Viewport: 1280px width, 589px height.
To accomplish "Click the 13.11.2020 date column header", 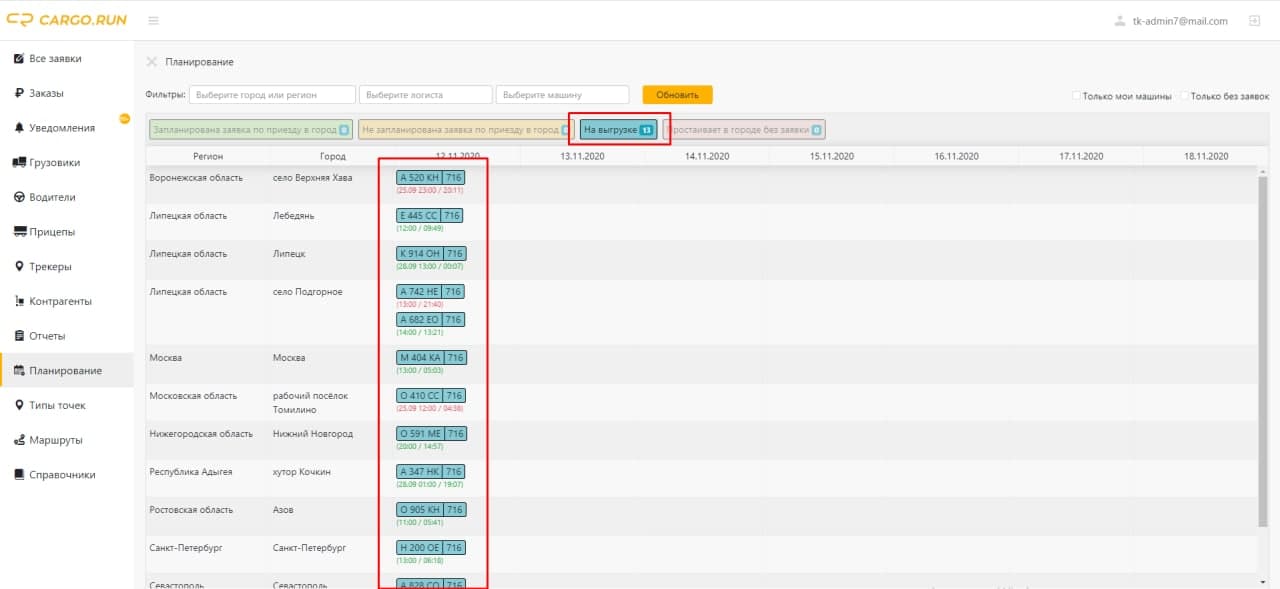I will point(582,156).
